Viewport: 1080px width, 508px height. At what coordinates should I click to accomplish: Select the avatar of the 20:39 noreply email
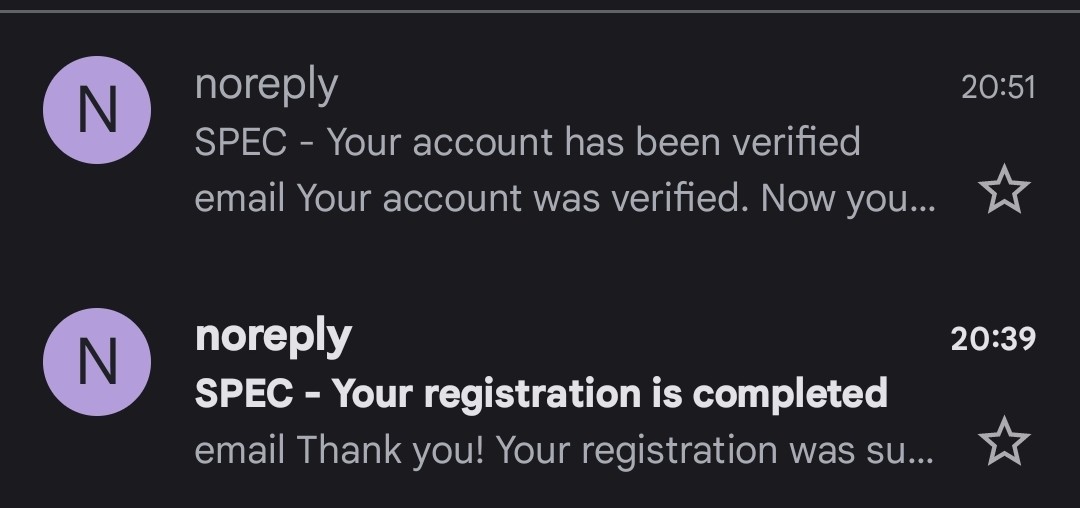97,361
